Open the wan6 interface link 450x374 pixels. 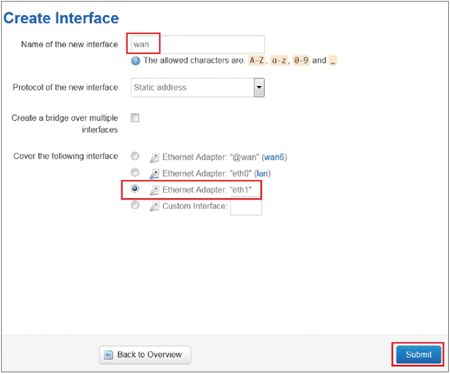(x=274, y=157)
